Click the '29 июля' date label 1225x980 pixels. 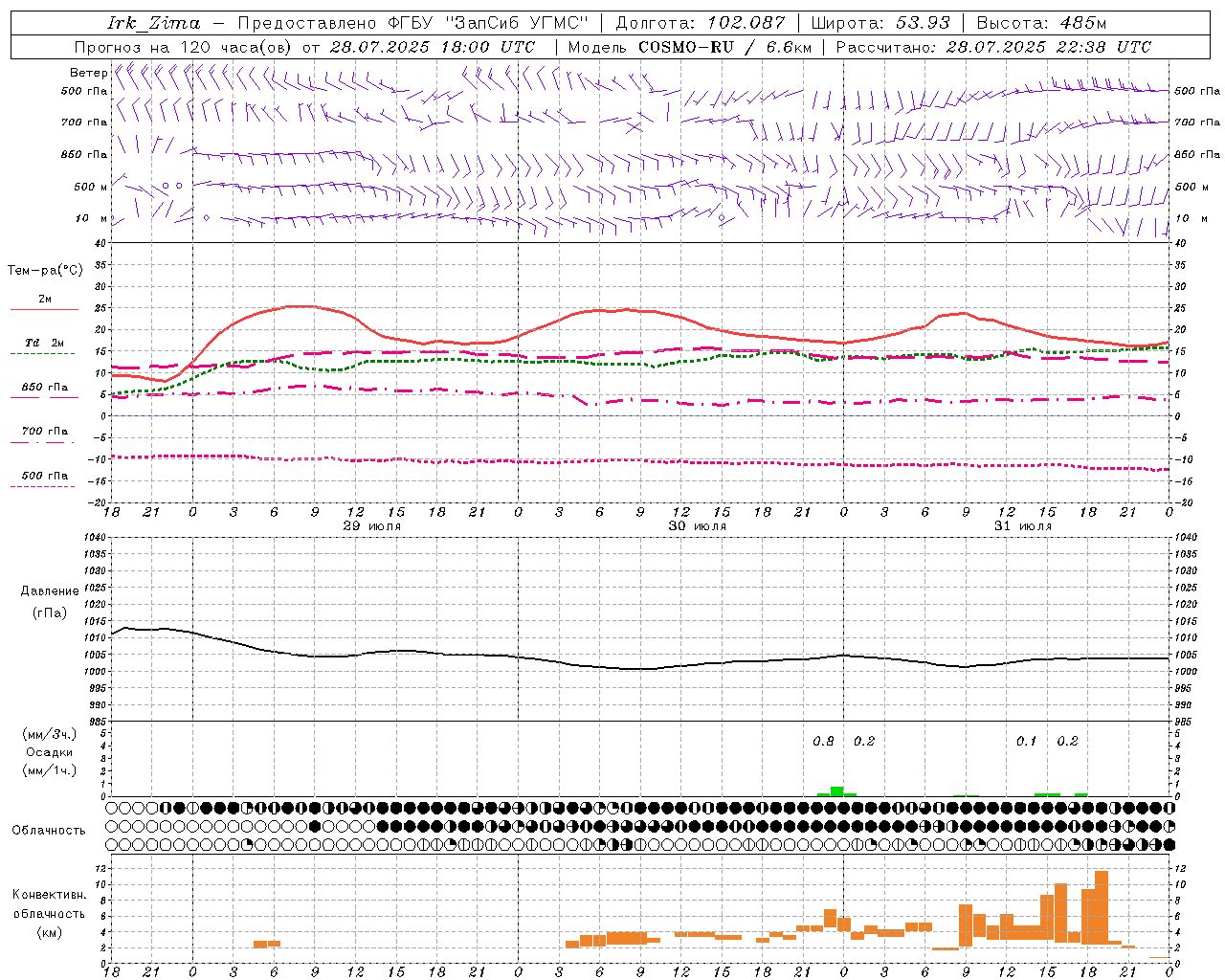coord(372,526)
